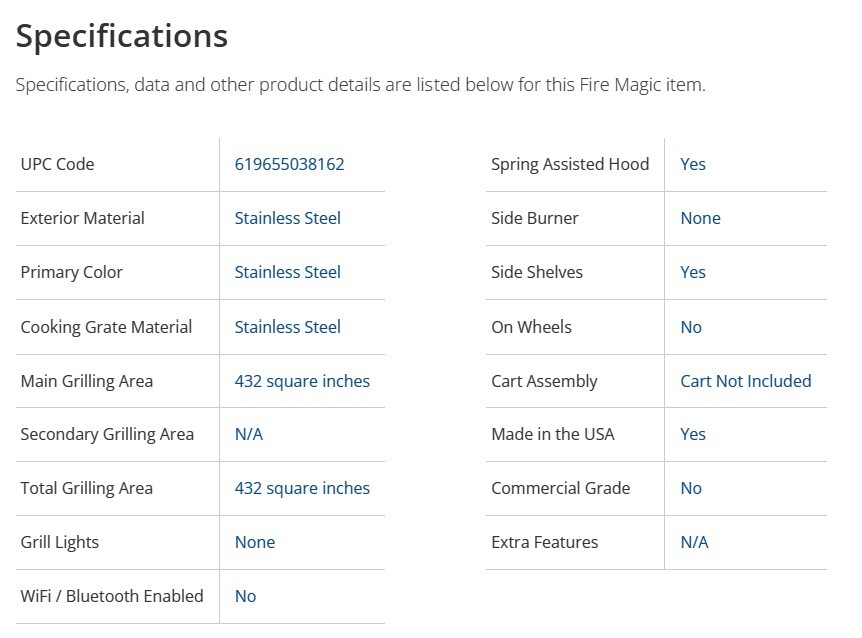Viewport: 862px width, 638px height.
Task: Click N/A value beside Extra Features
Action: [694, 542]
